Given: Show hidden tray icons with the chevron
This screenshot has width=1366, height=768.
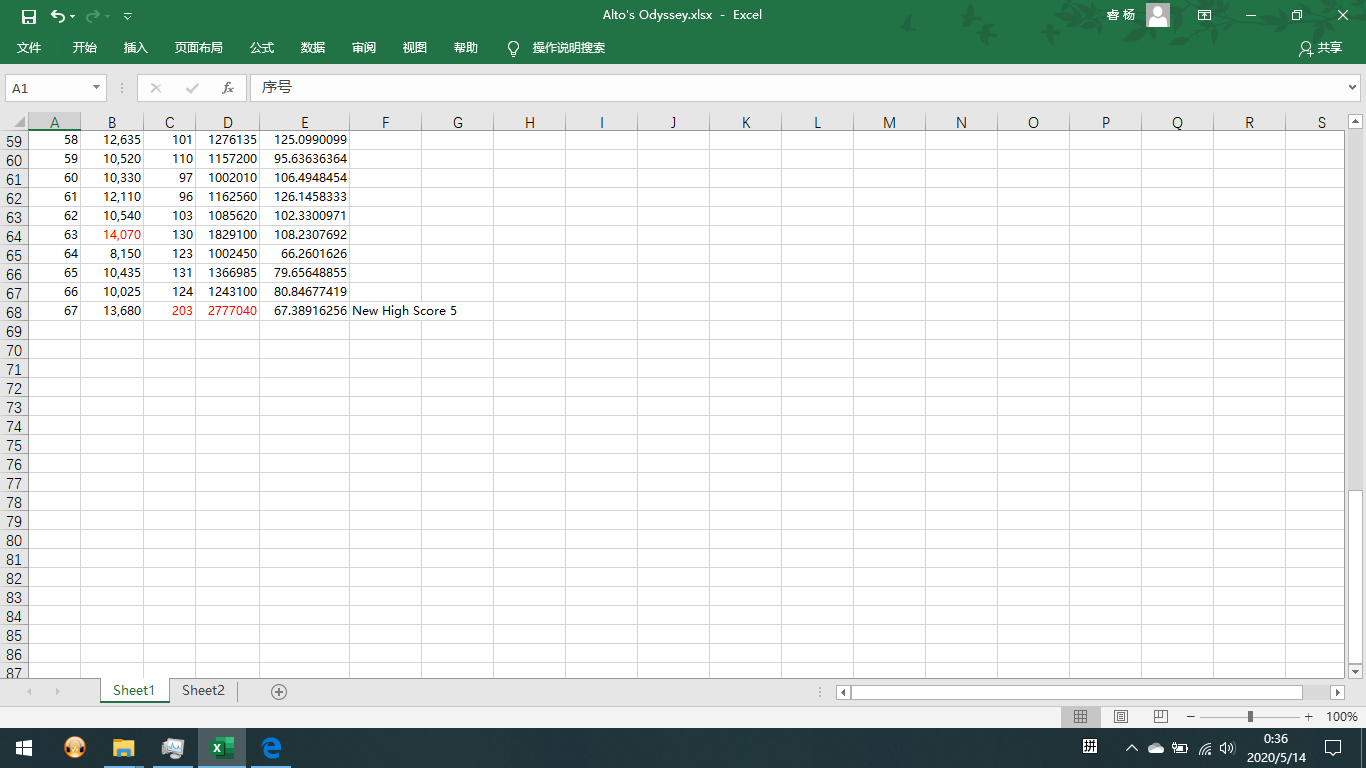Looking at the screenshot, I should [x=1132, y=748].
